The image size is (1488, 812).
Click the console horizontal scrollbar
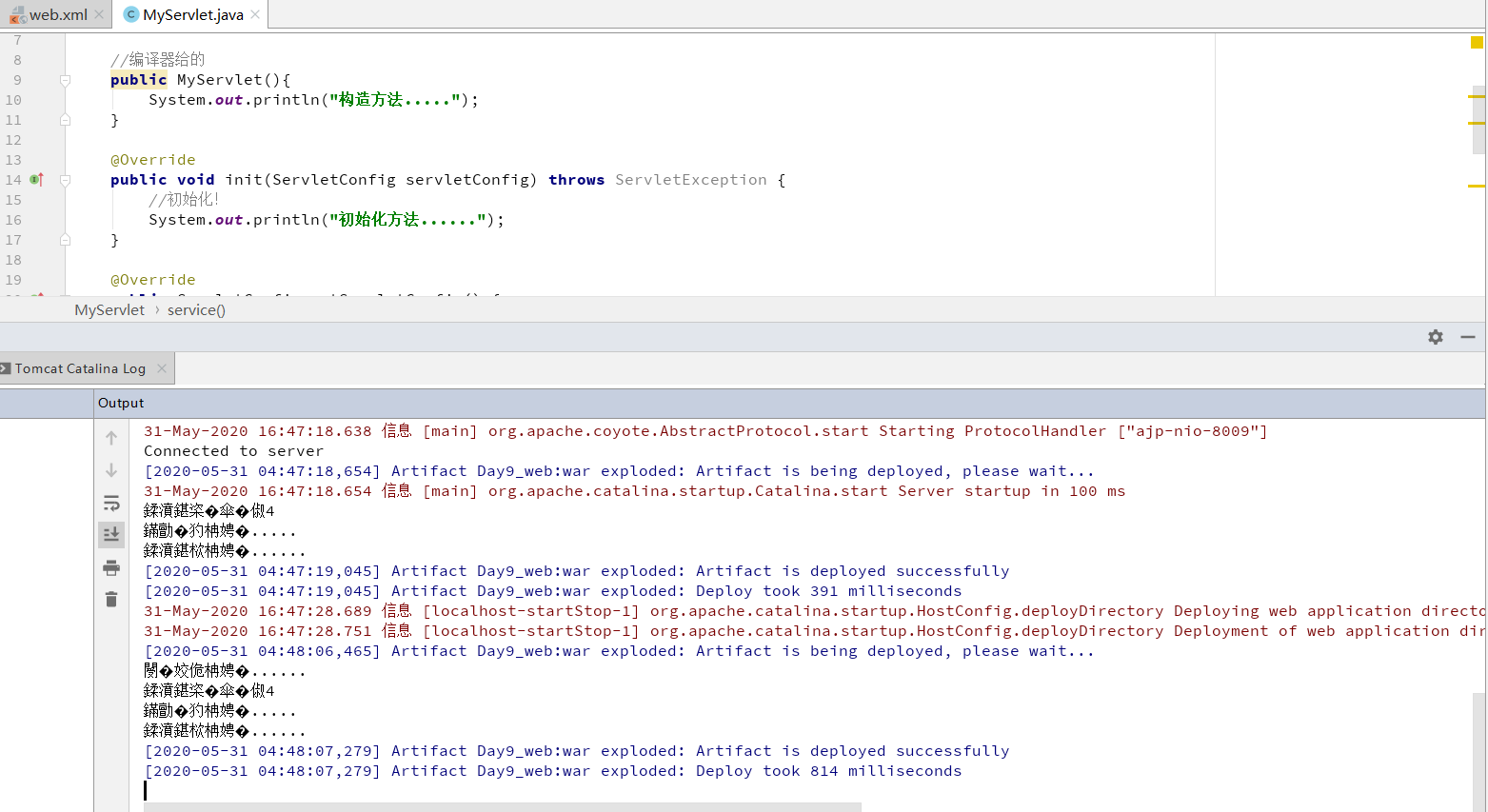tap(503, 807)
